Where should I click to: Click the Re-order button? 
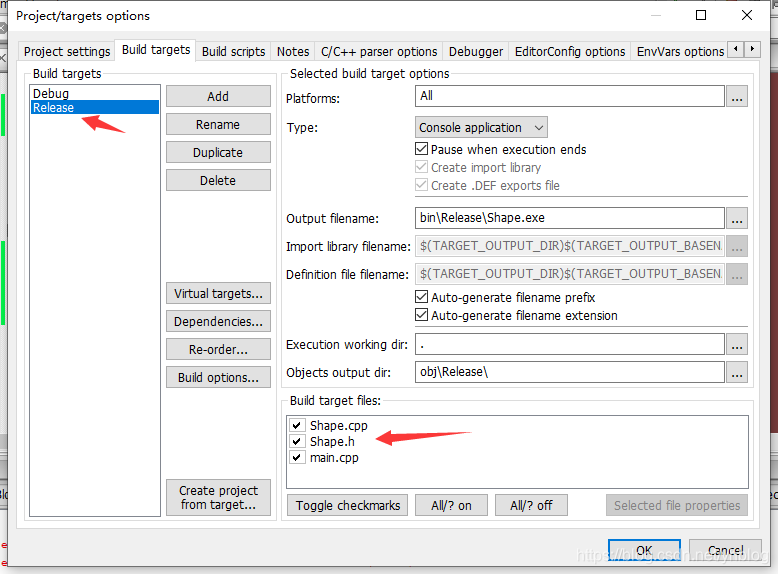(218, 349)
